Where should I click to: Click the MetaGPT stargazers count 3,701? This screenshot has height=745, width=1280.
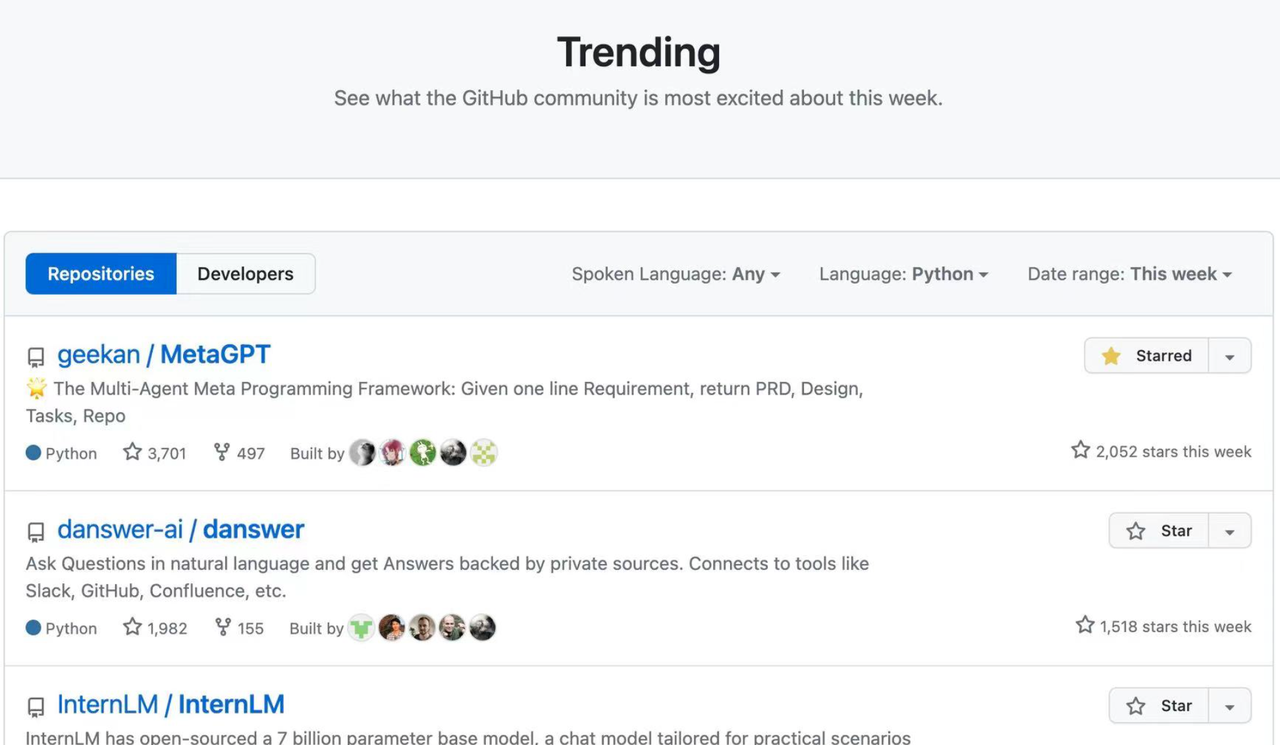pos(155,453)
